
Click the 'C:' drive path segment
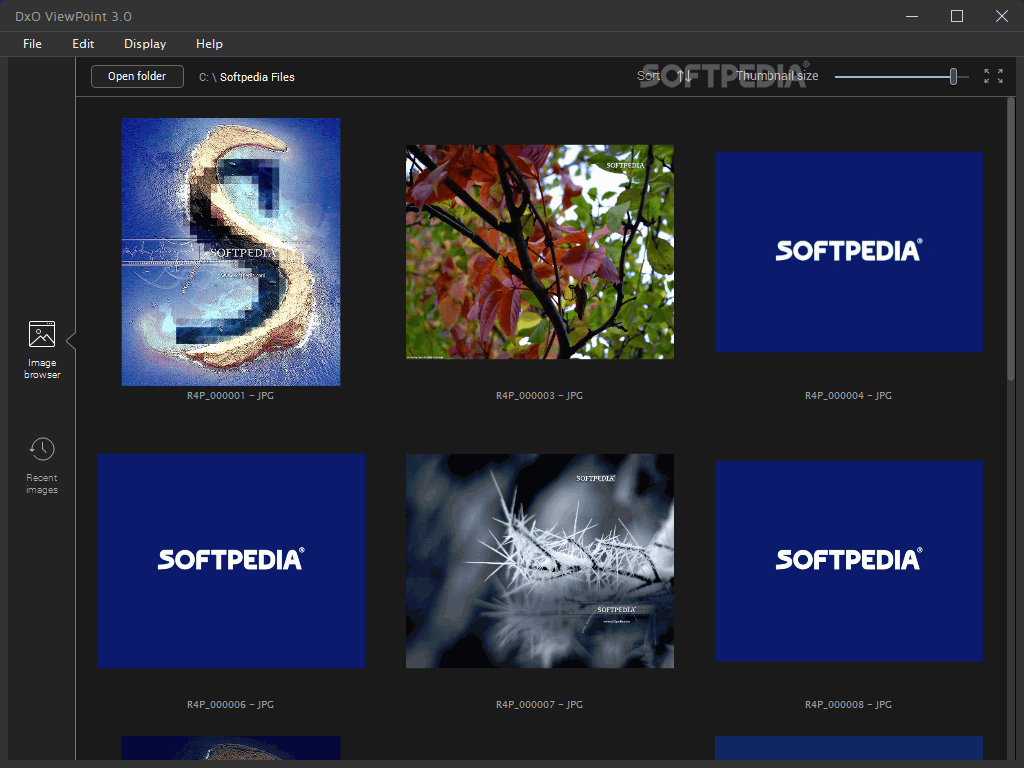click(204, 77)
